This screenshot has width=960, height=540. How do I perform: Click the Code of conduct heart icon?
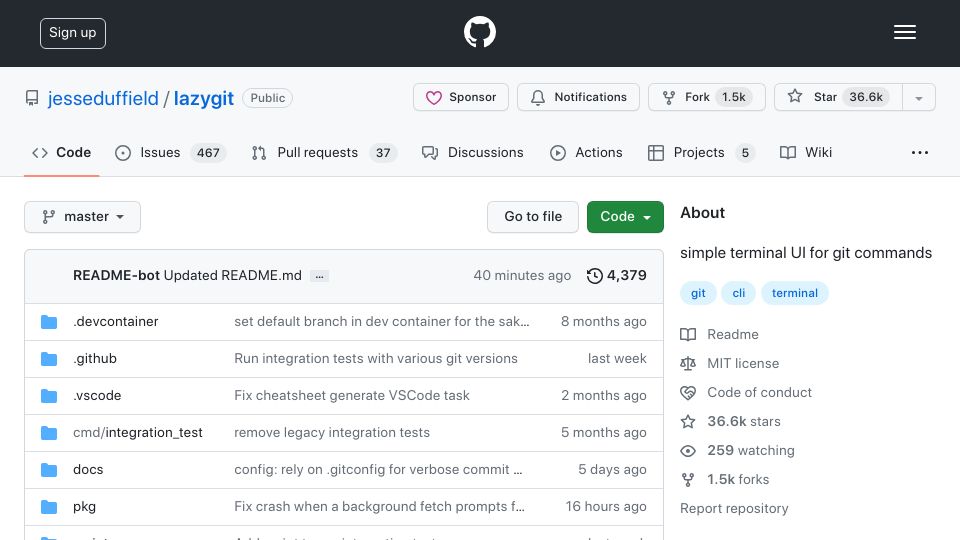point(688,392)
